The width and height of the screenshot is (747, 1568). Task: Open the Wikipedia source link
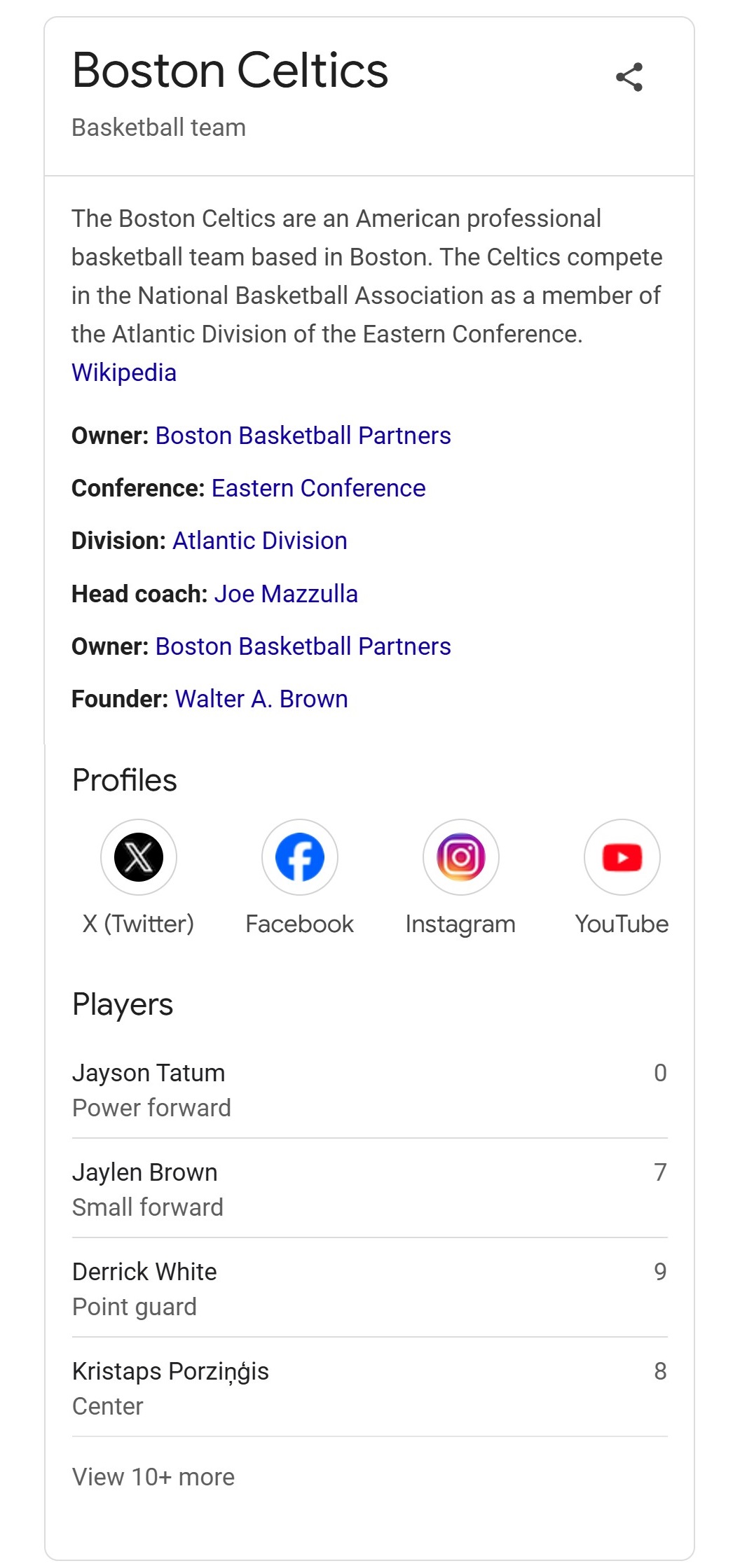click(124, 373)
